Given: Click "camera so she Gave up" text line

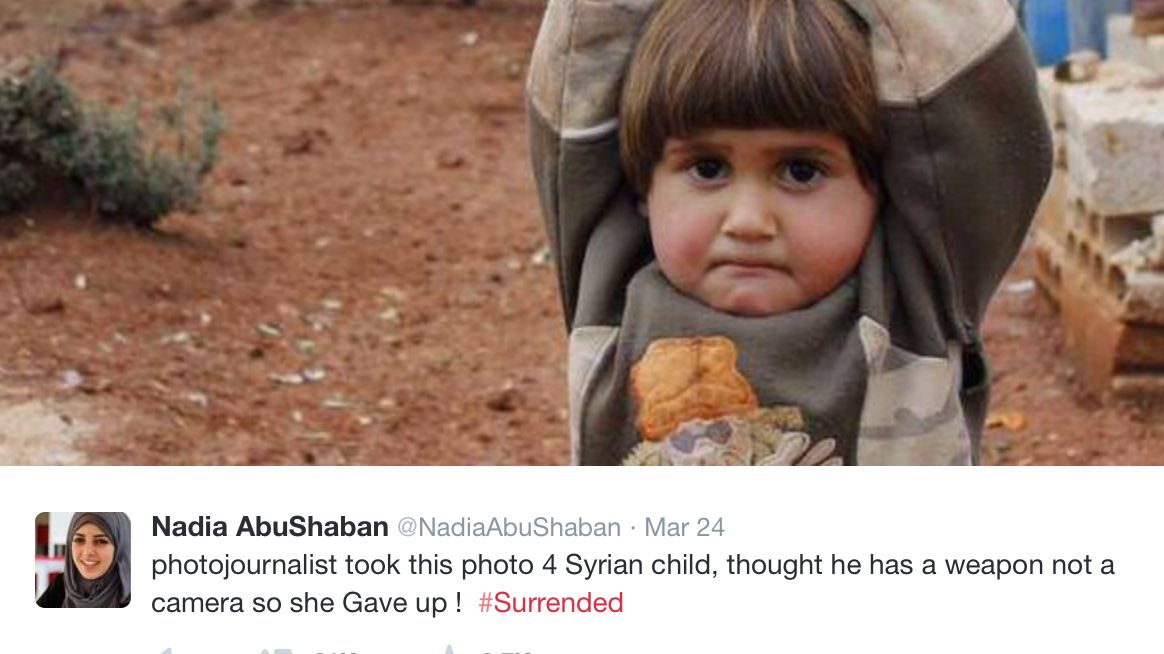Looking at the screenshot, I should tap(299, 603).
